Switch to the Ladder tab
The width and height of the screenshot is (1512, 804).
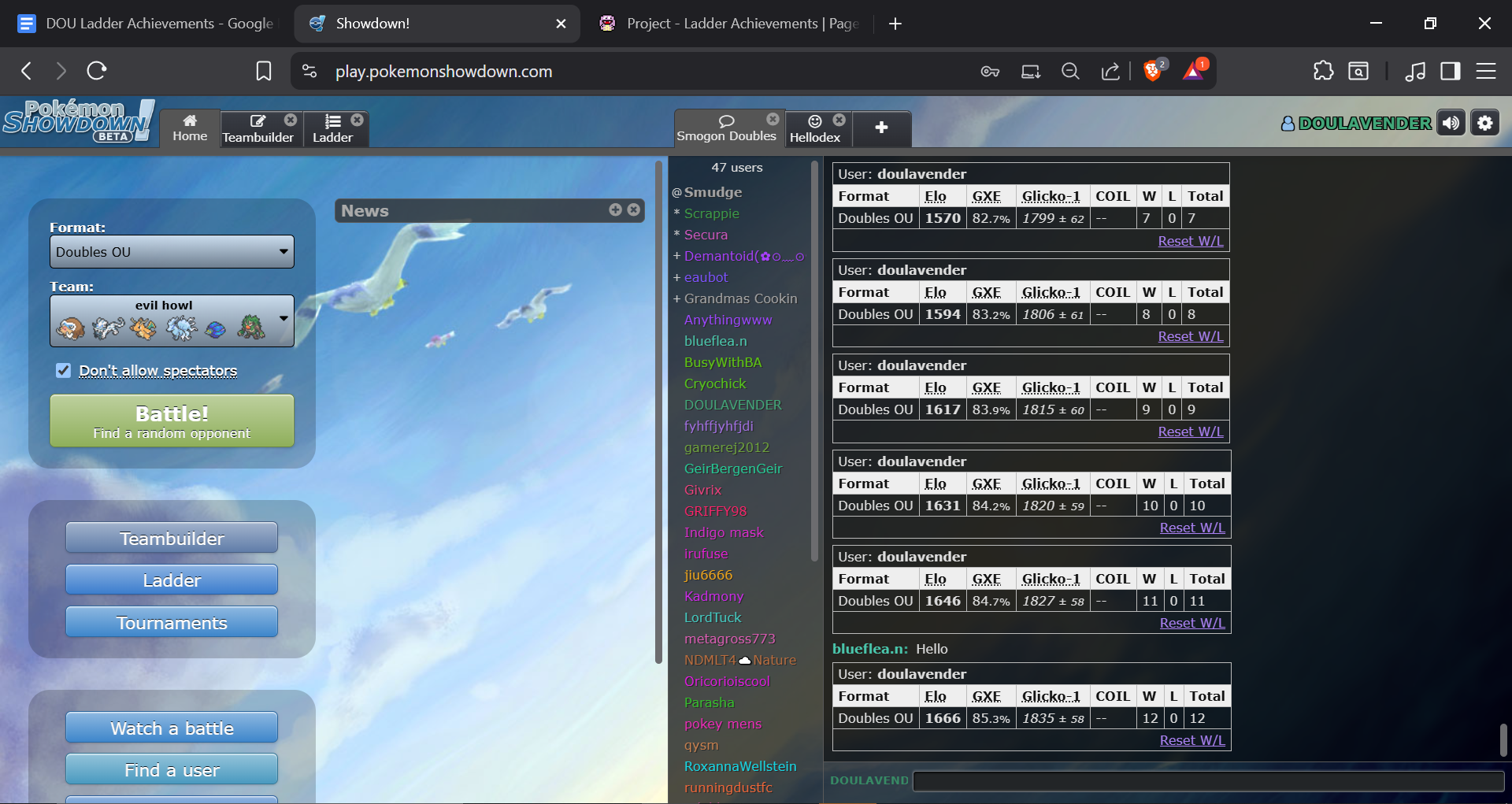tap(333, 128)
